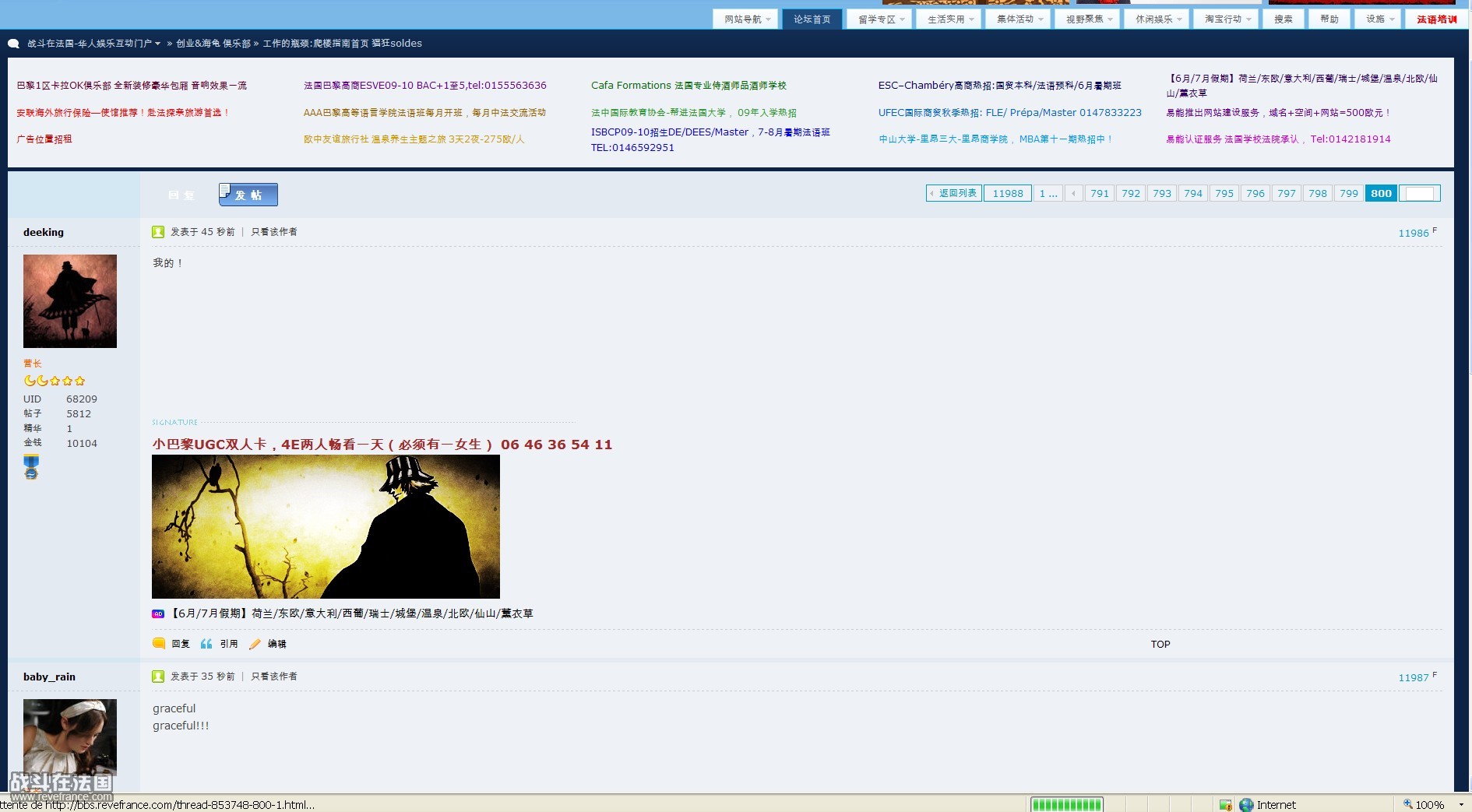
Task: Click 广告位置招租 ad link
Action: click(44, 139)
